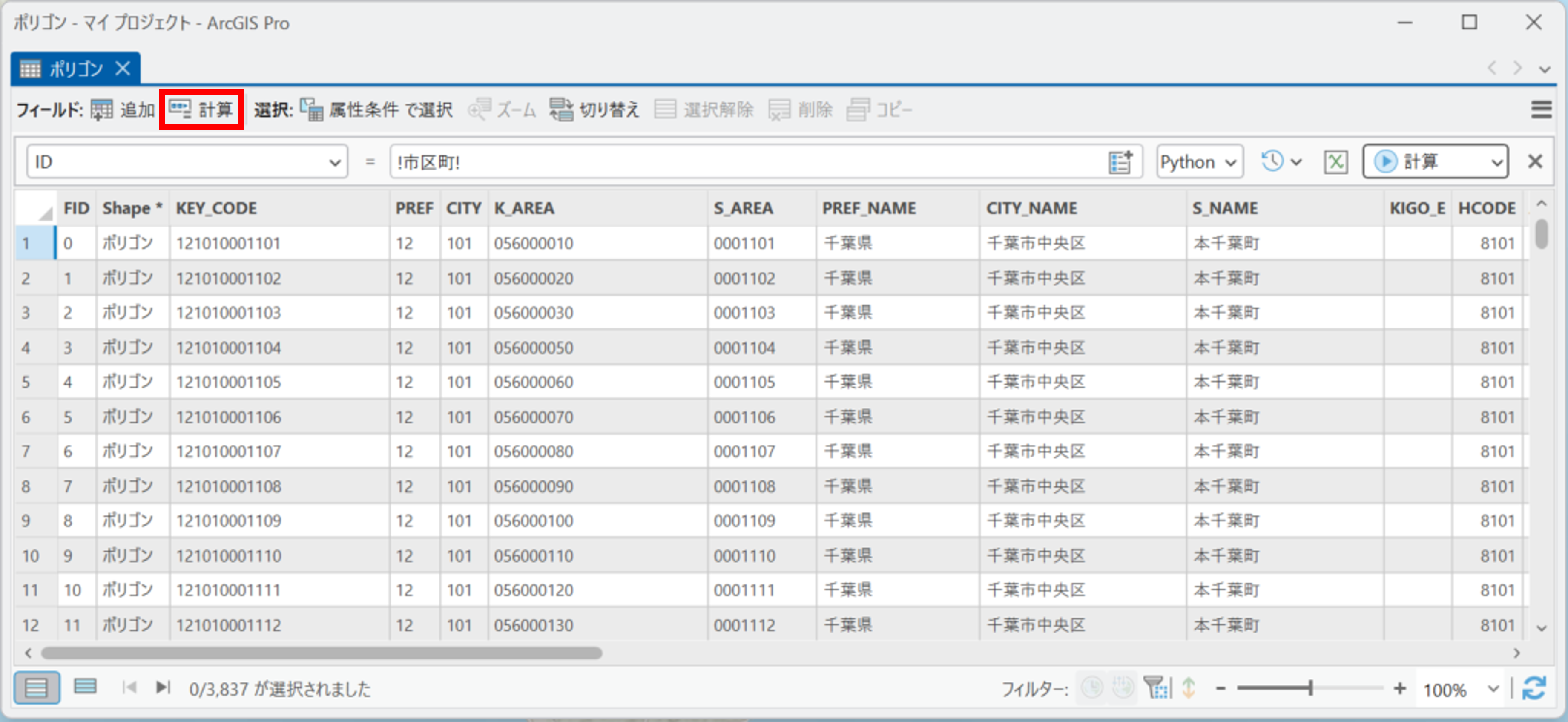Toggle show selected records view
This screenshot has height=722, width=1568.
(85, 687)
